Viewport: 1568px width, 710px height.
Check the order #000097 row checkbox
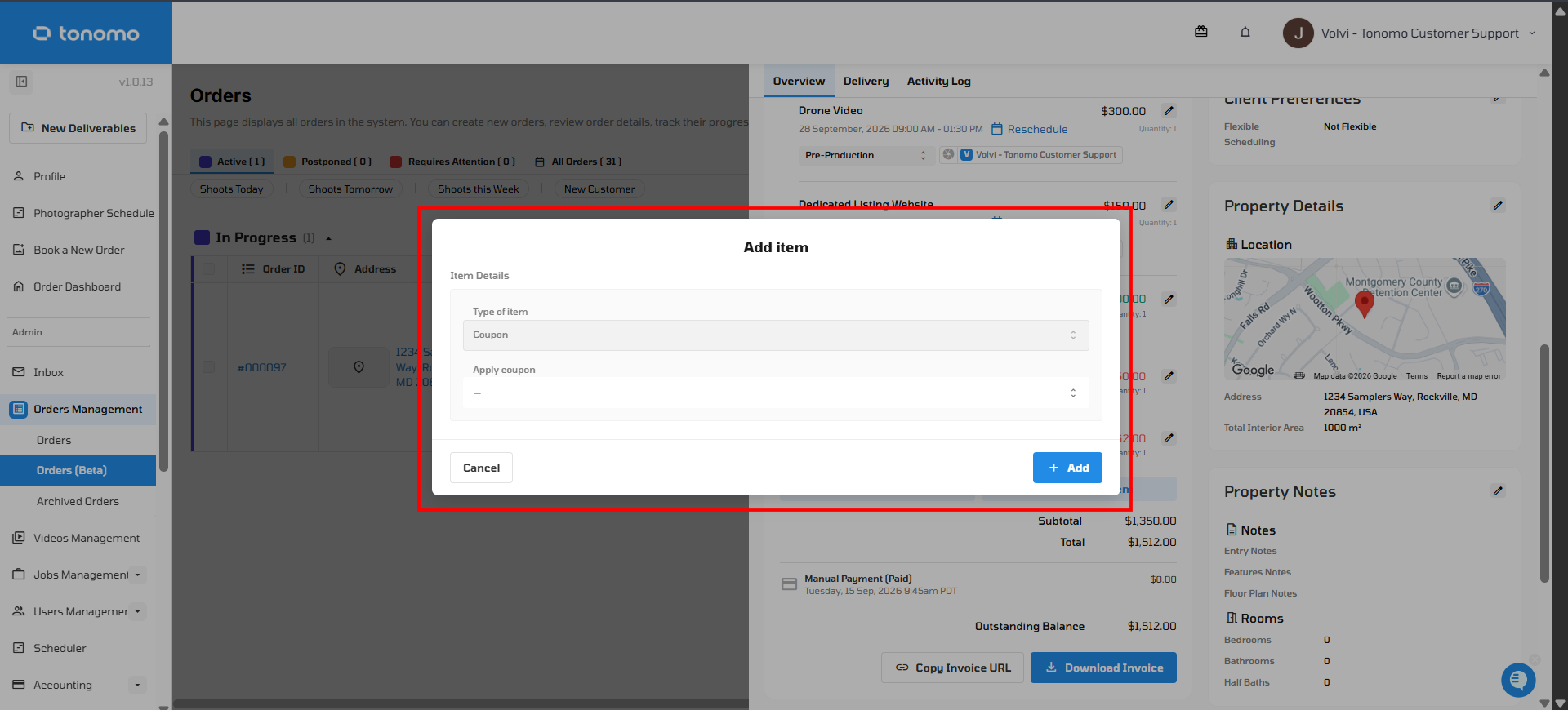209,367
